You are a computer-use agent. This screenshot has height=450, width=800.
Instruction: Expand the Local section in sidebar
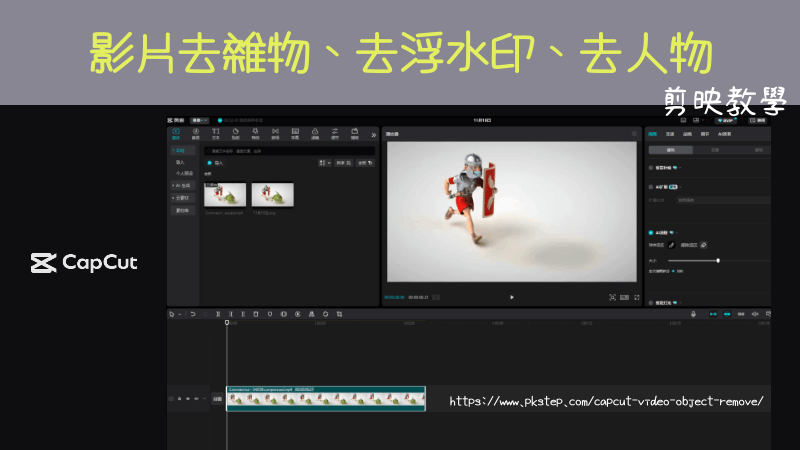(183, 151)
